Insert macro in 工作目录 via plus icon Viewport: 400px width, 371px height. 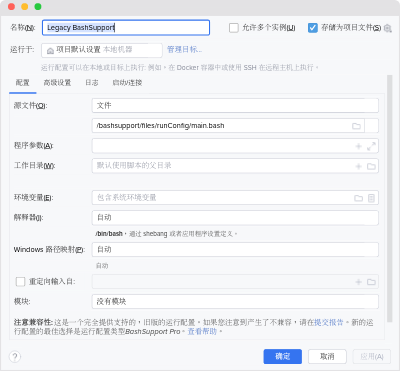coord(359,166)
